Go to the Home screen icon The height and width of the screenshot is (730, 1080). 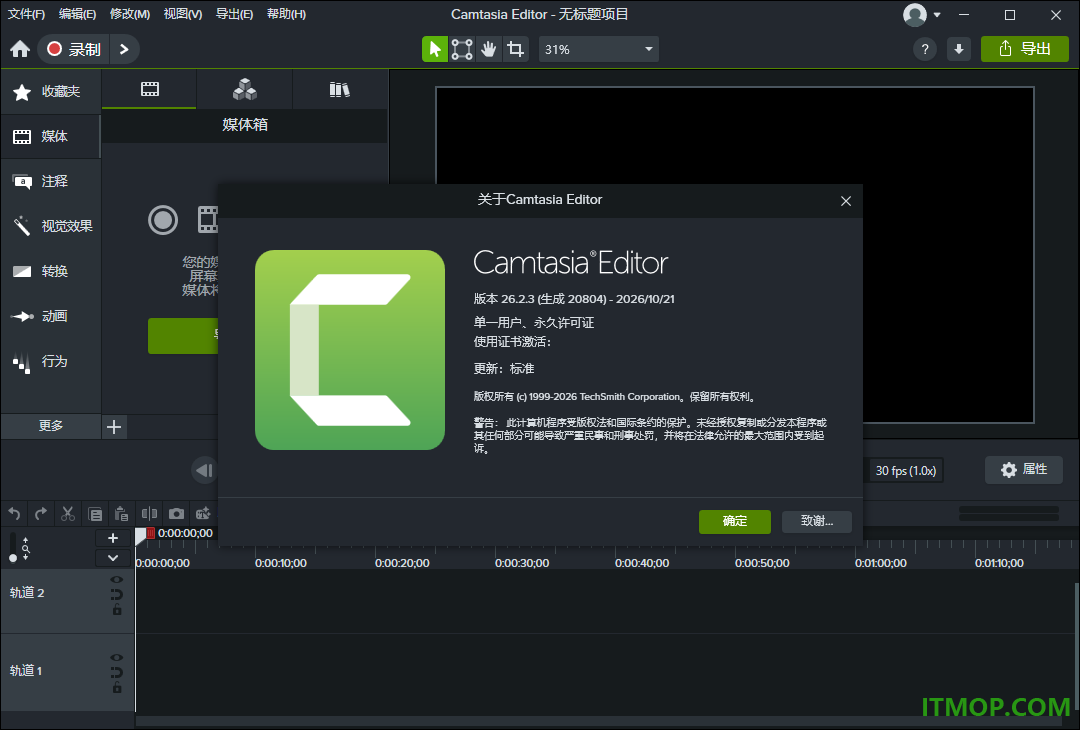click(20, 49)
